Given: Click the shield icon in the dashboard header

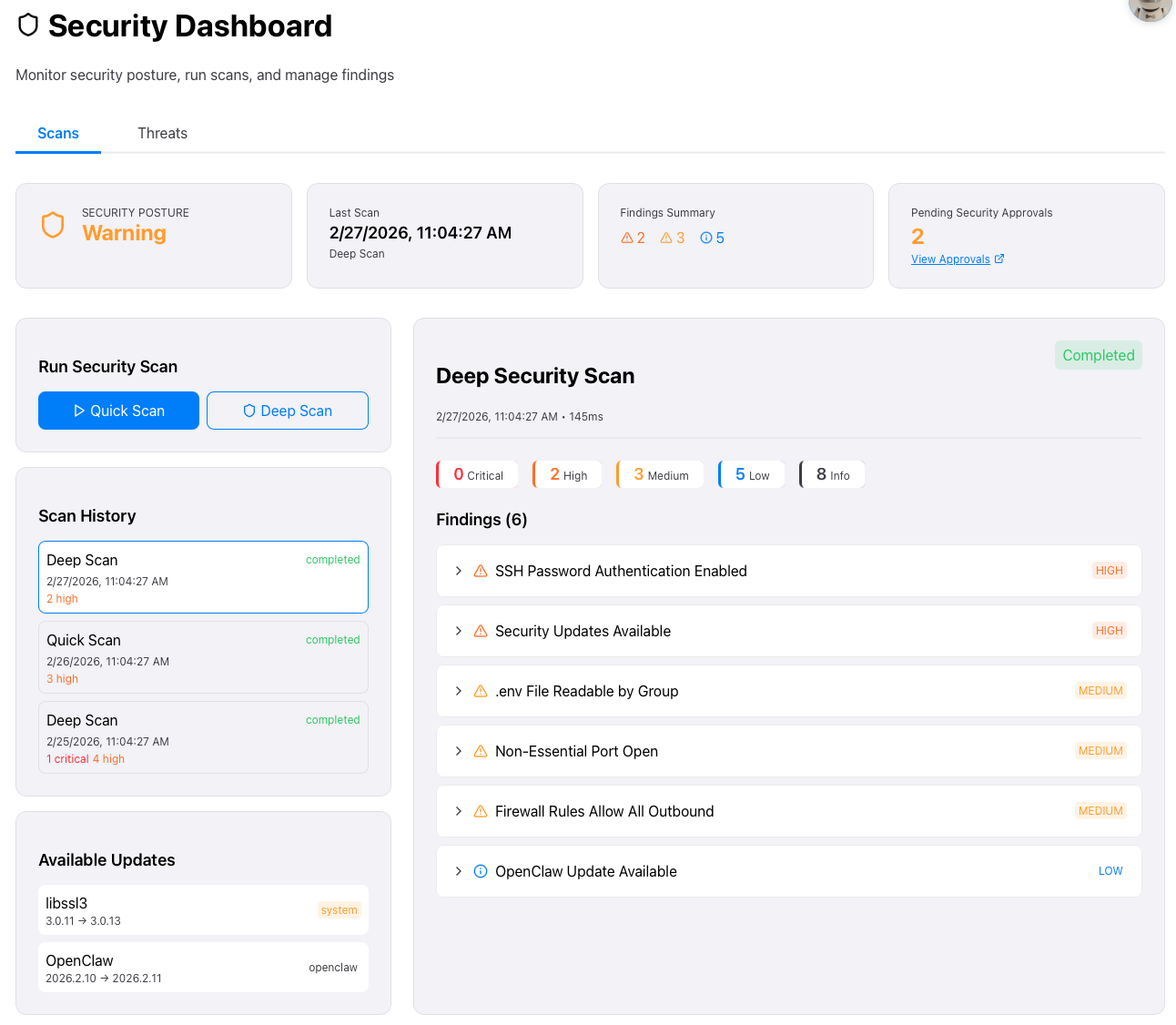Looking at the screenshot, I should [28, 25].
